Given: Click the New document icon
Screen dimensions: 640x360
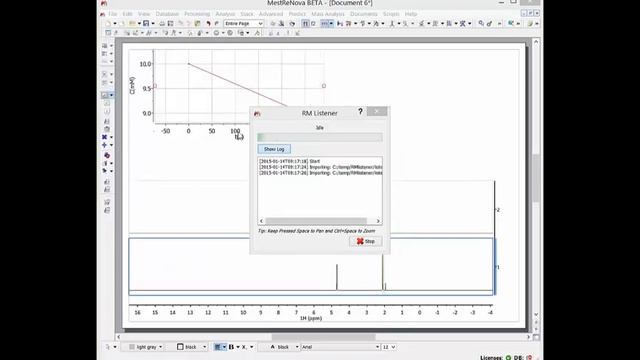Looking at the screenshot, I should click(108, 24).
